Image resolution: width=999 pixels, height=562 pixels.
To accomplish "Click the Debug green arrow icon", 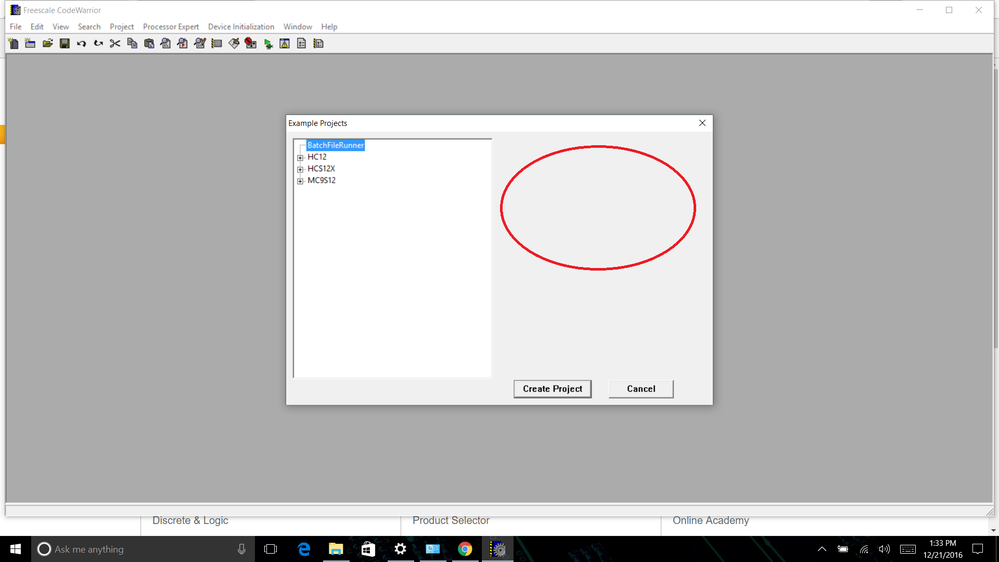I will 268,43.
